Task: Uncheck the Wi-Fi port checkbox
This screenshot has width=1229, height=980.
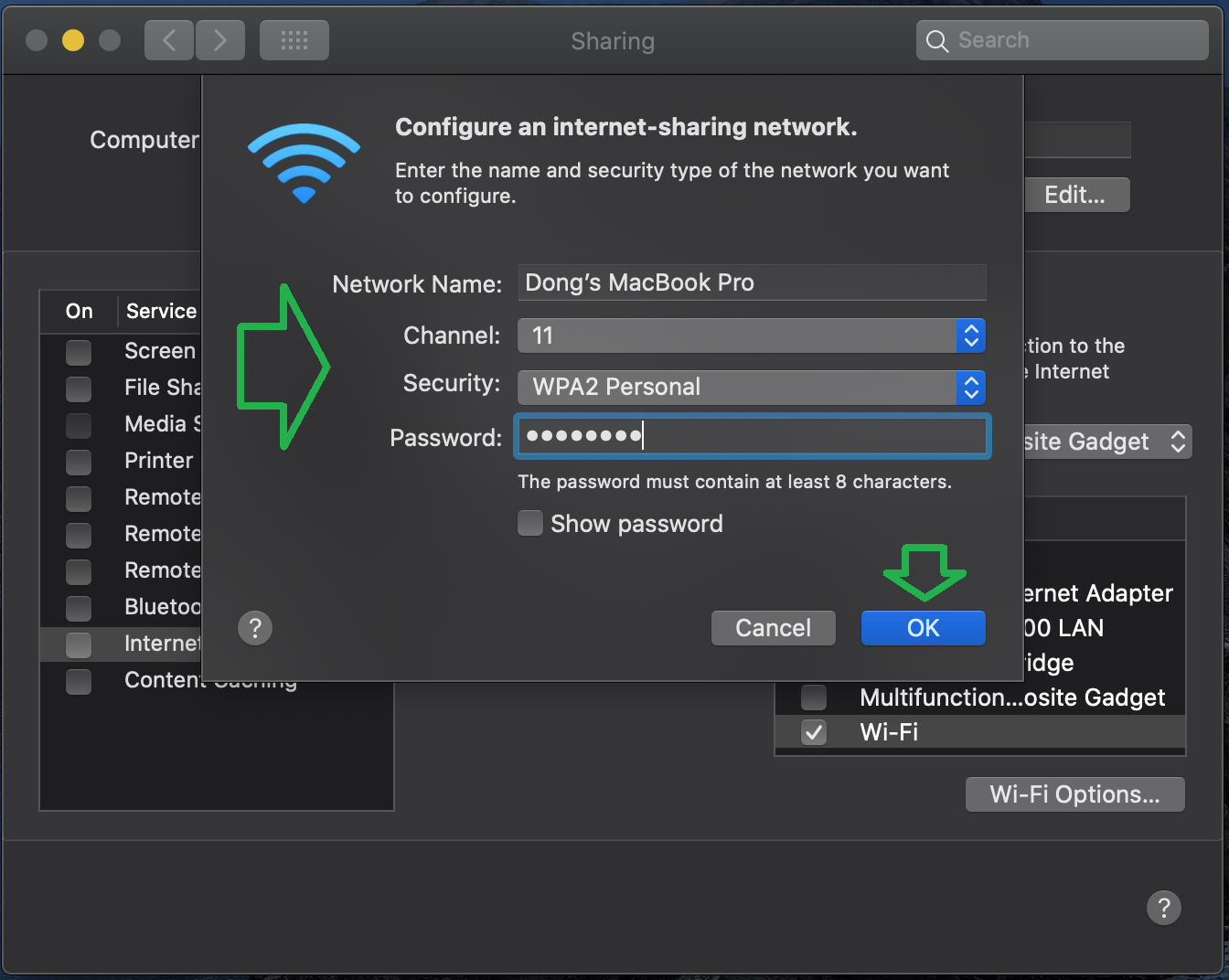Action: 814,732
